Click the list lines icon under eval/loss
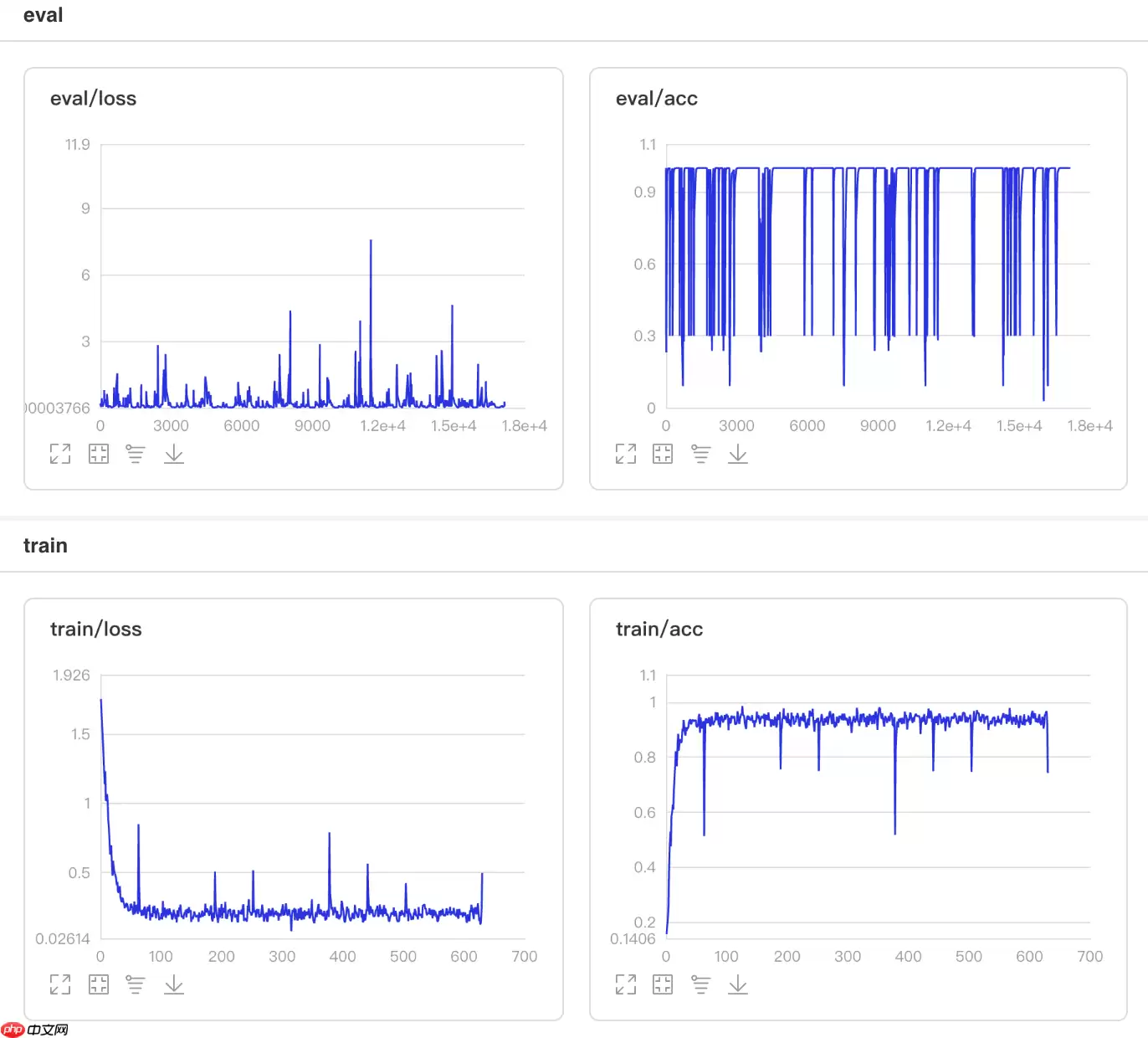The width and height of the screenshot is (1148, 1038). (x=136, y=454)
